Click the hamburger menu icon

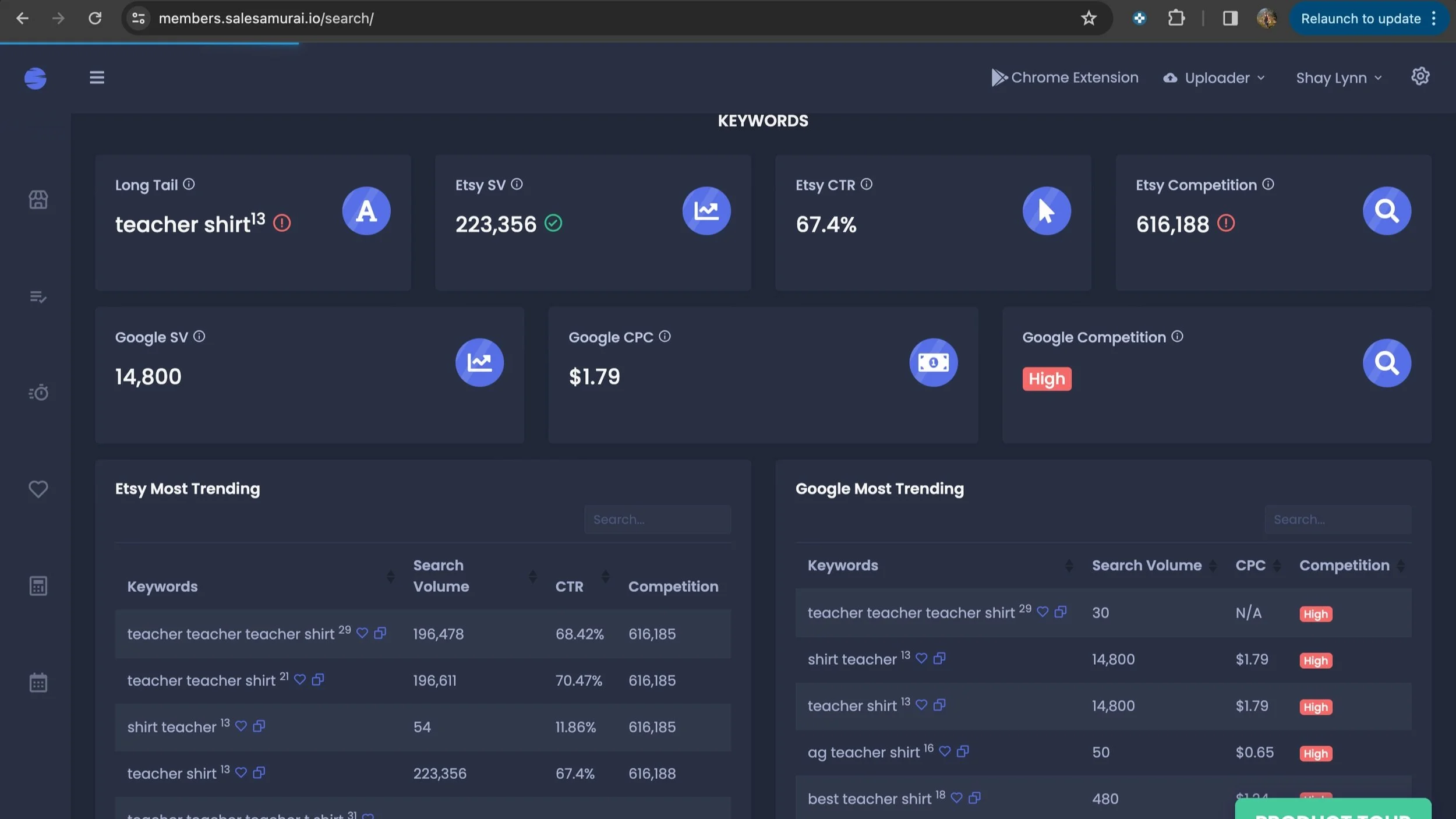[97, 77]
